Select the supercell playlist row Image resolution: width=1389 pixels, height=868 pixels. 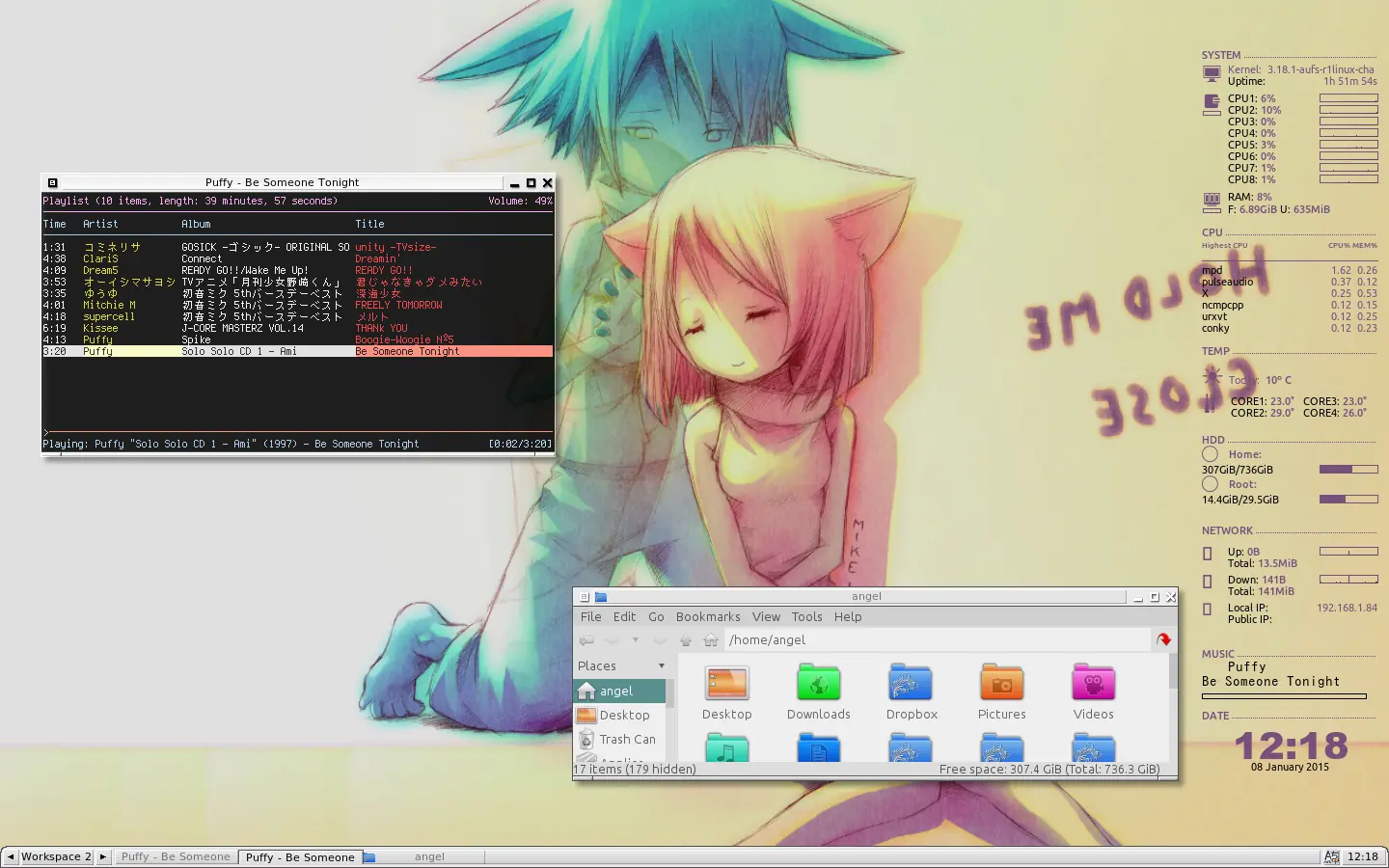tap(298, 317)
